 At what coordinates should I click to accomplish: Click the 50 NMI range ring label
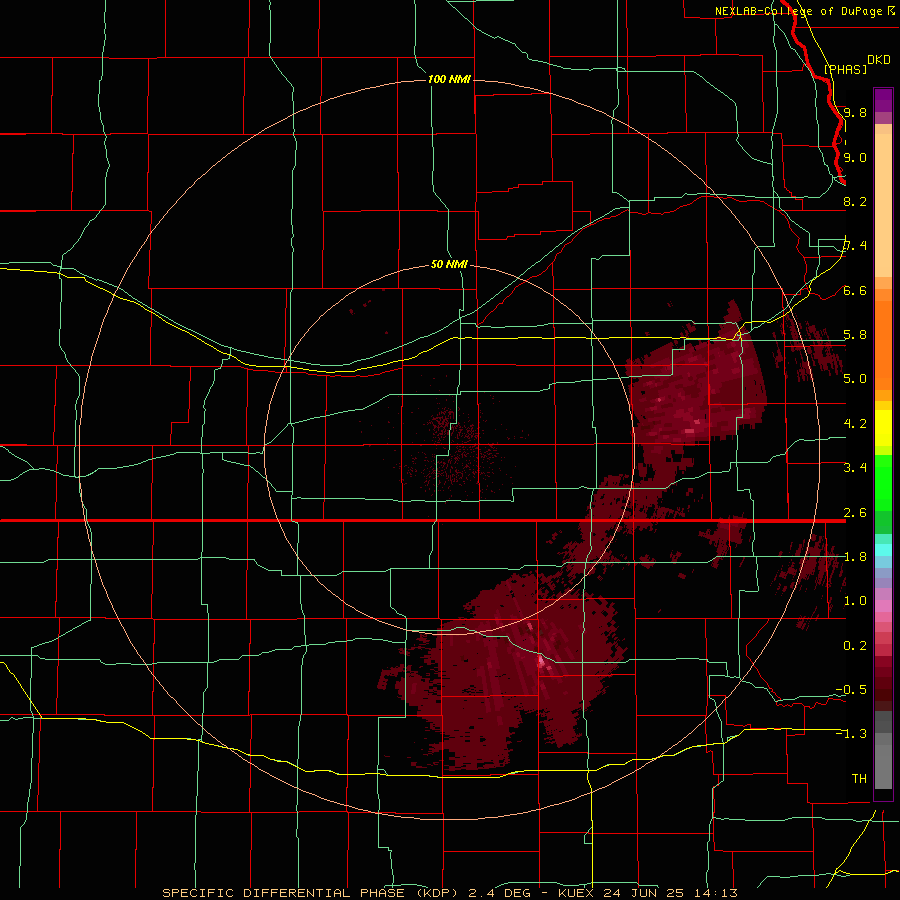(449, 264)
